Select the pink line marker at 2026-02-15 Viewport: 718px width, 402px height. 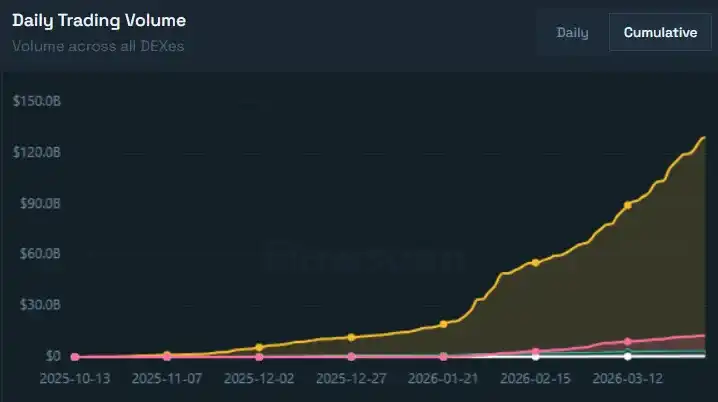coord(536,351)
